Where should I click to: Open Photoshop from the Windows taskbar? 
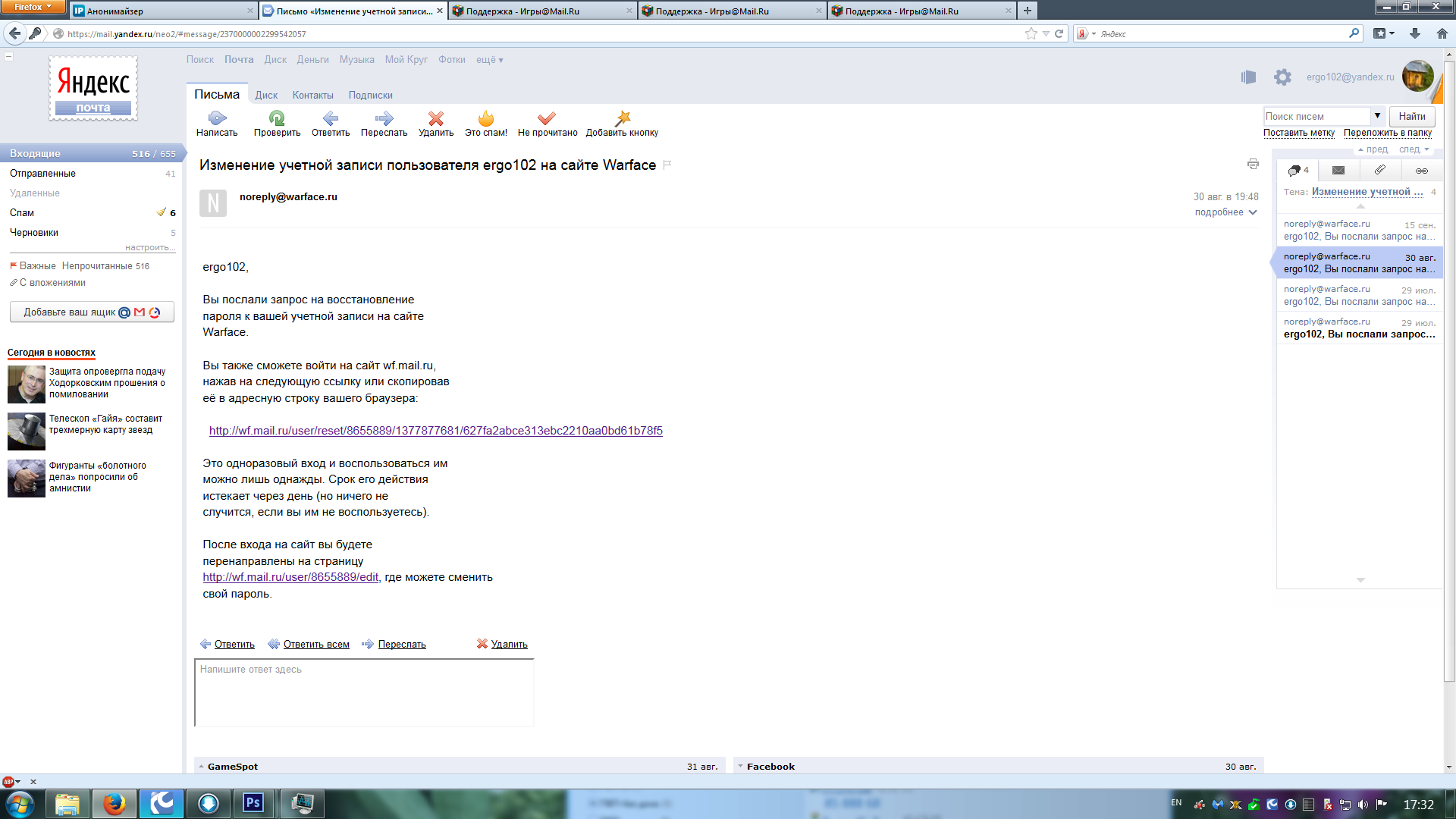pos(253,803)
